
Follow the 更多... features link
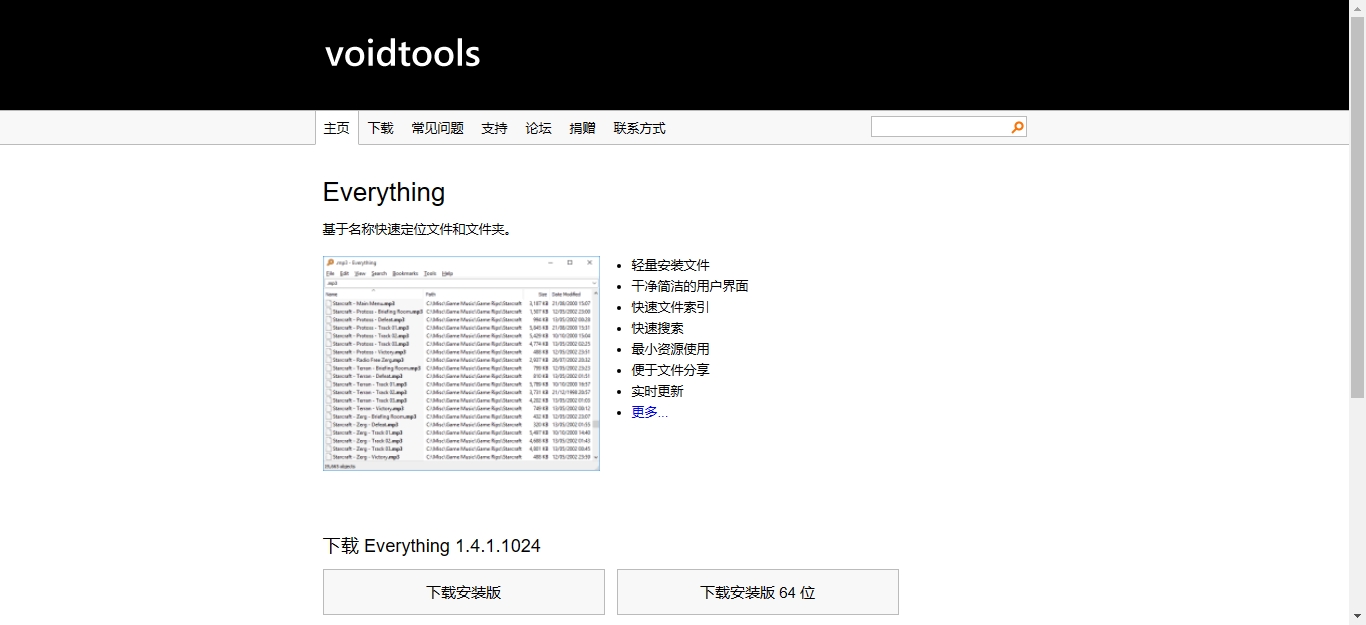click(x=650, y=412)
